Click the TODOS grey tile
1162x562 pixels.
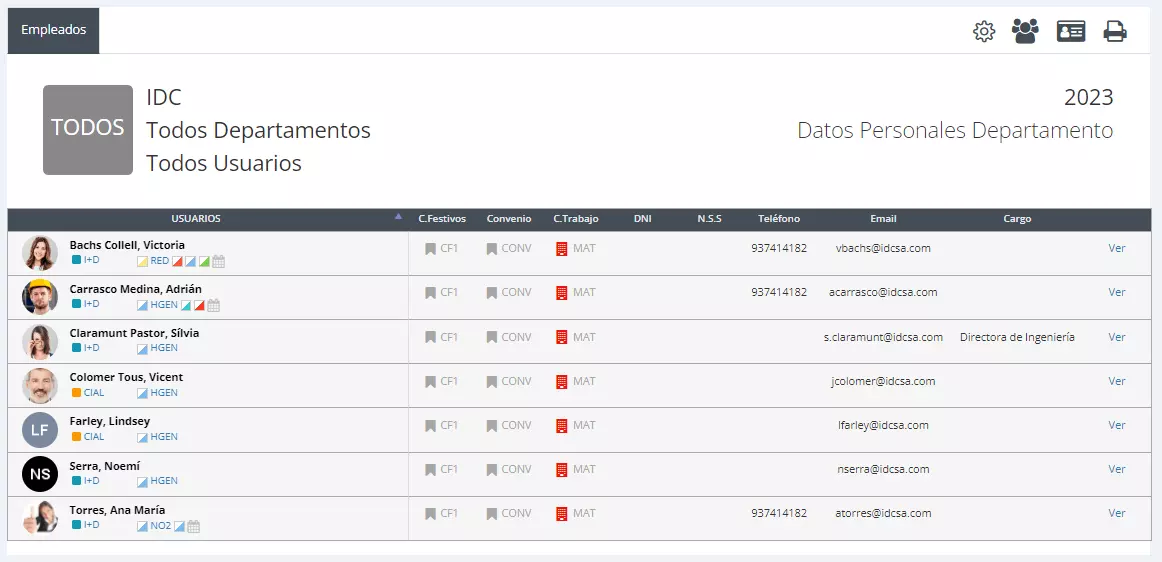click(87, 130)
